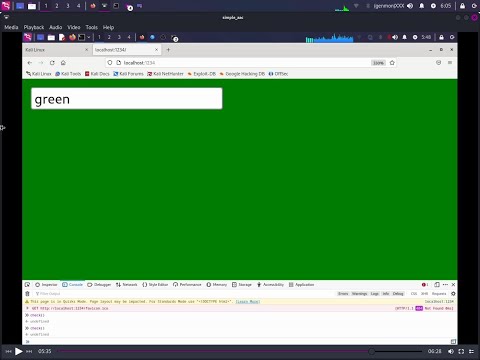This screenshot has width=480, height=360.
Task: Open the VLC Video menu
Action: pyautogui.click(x=74, y=27)
